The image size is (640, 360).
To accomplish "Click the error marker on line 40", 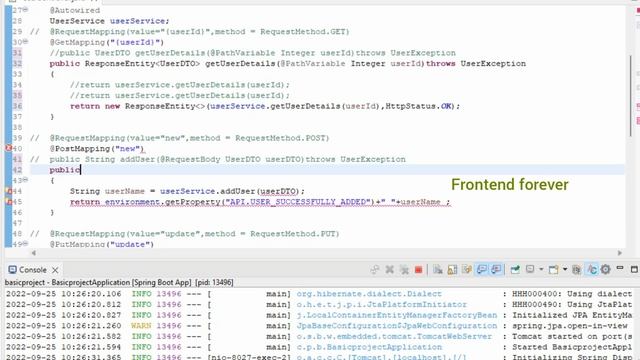I will coord(8,148).
